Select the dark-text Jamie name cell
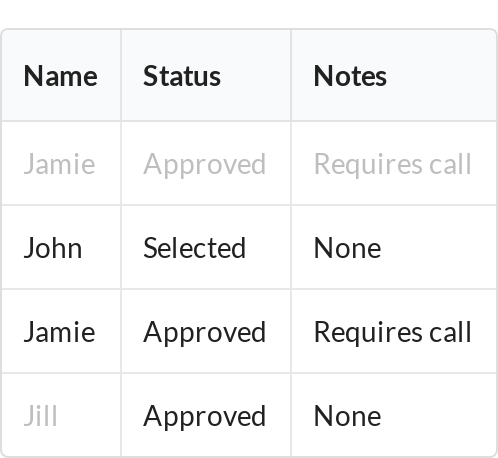 coord(61,331)
